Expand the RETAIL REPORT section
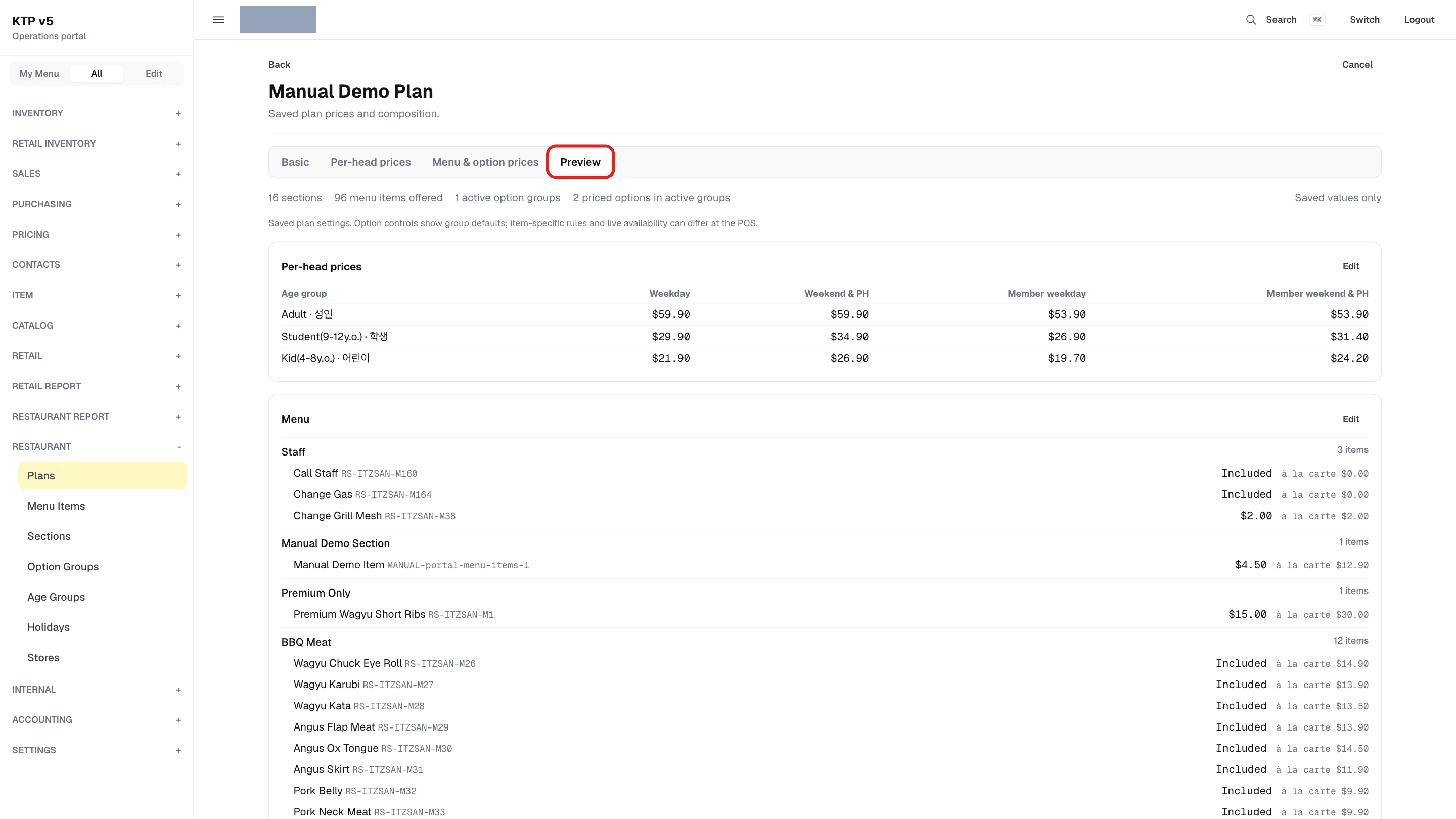1456x819 pixels. [97, 386]
